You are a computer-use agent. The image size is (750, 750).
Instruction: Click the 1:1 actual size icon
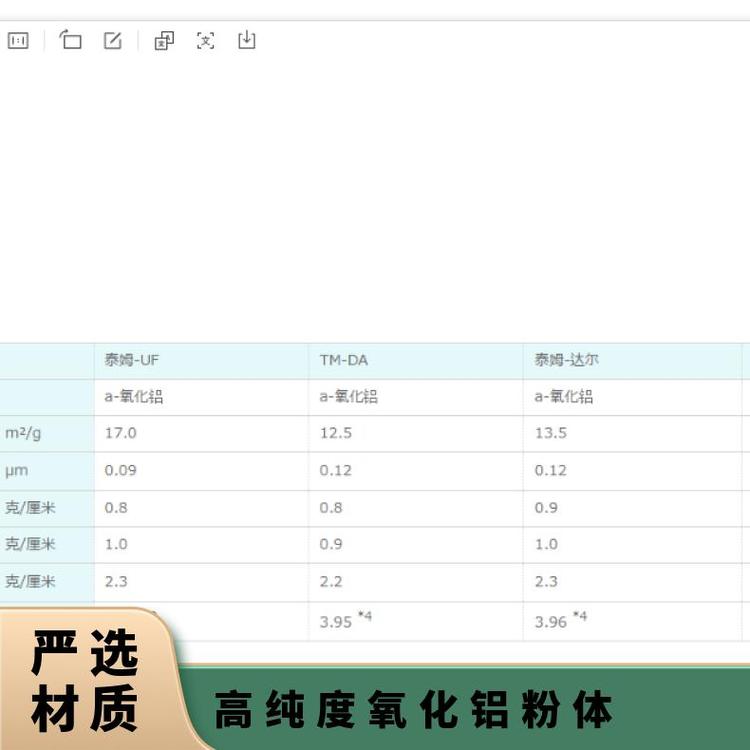click(x=18, y=41)
